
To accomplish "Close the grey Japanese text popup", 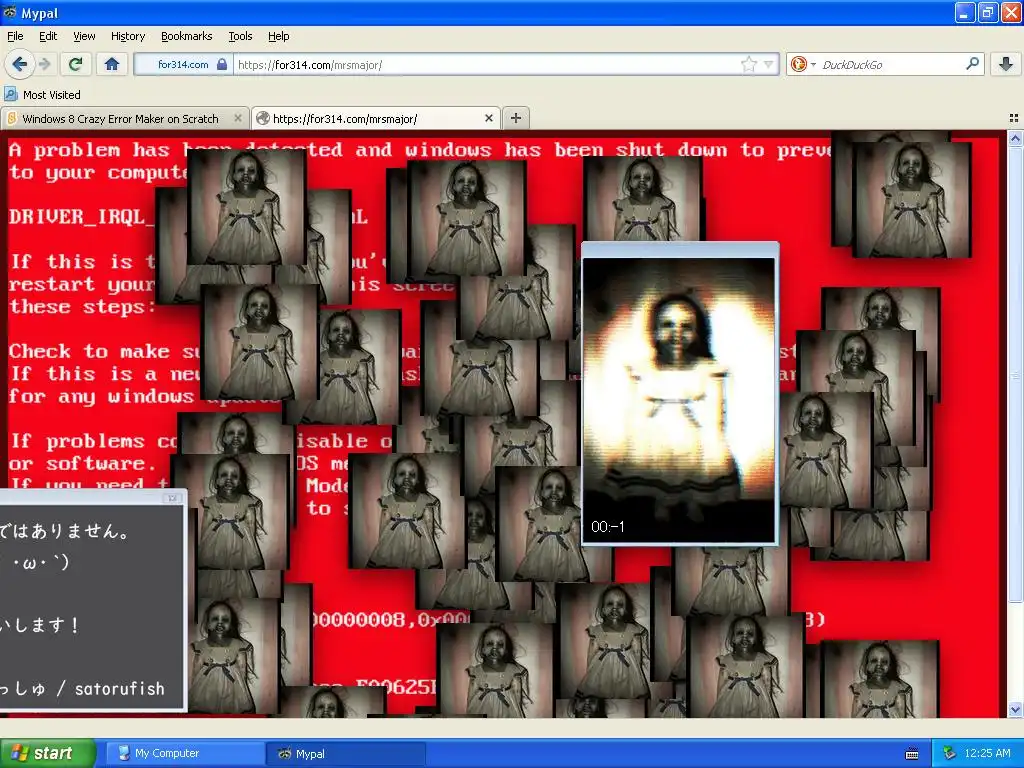I will pos(172,498).
